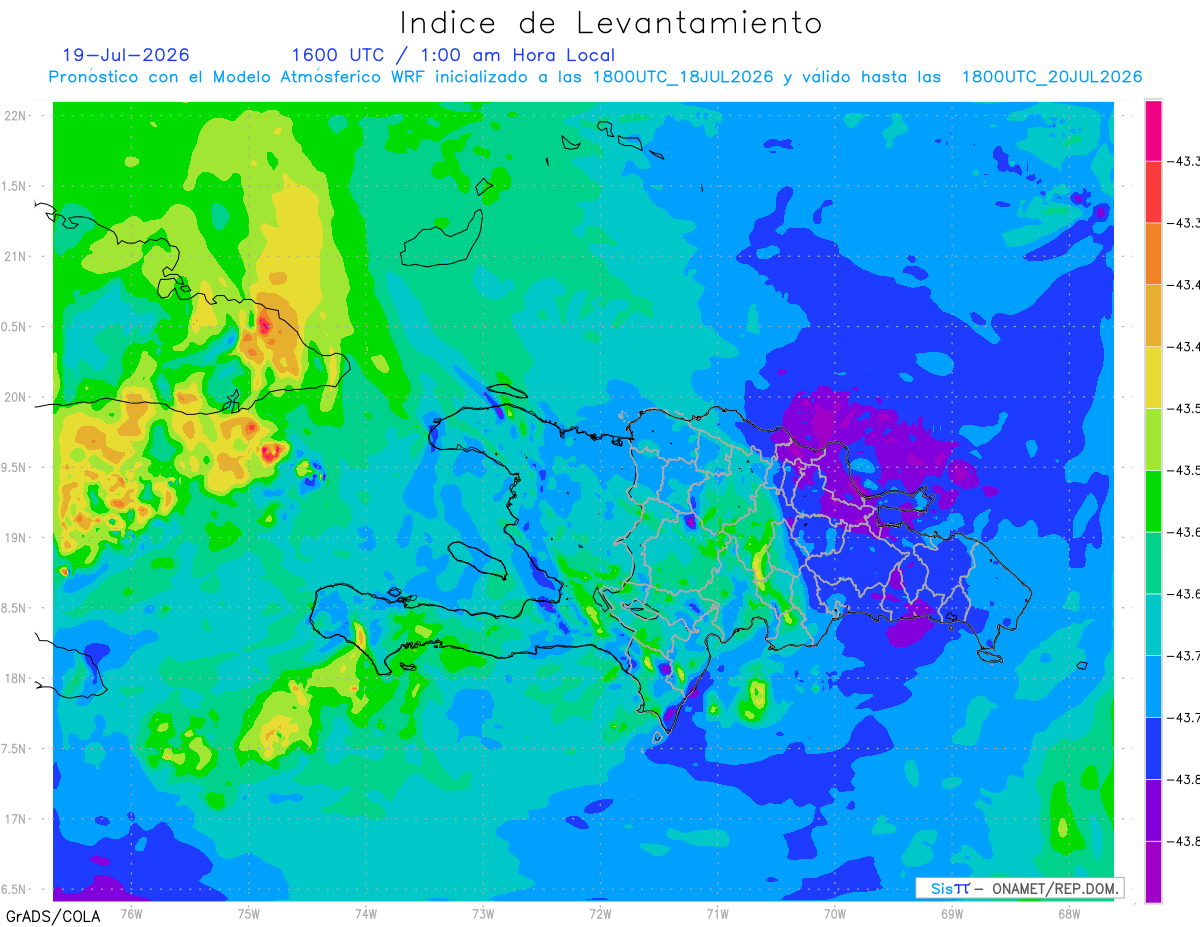Image resolution: width=1200 pixels, height=927 pixels.
Task: Click the pink swatch in the color legend
Action: (x=1153, y=130)
